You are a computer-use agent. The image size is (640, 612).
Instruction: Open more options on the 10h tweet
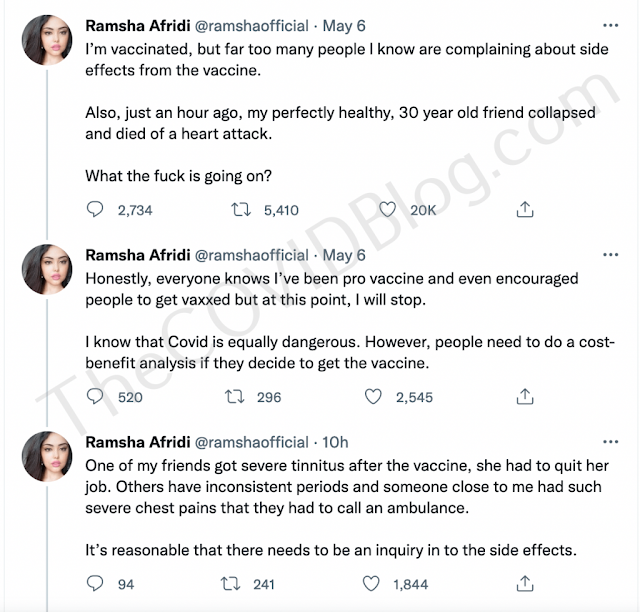pos(610,441)
